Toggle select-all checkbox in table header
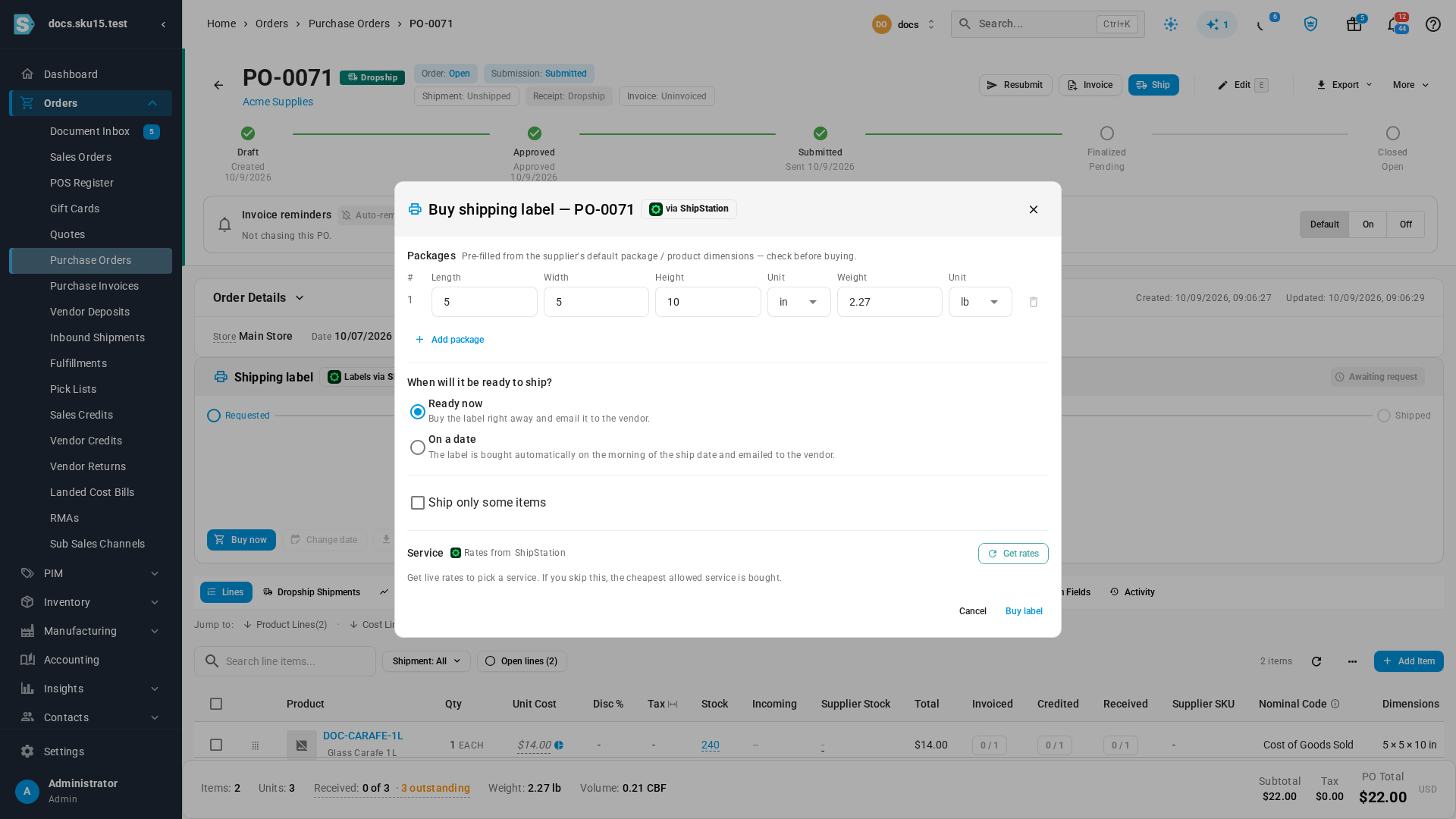The width and height of the screenshot is (1456, 819). tap(216, 704)
